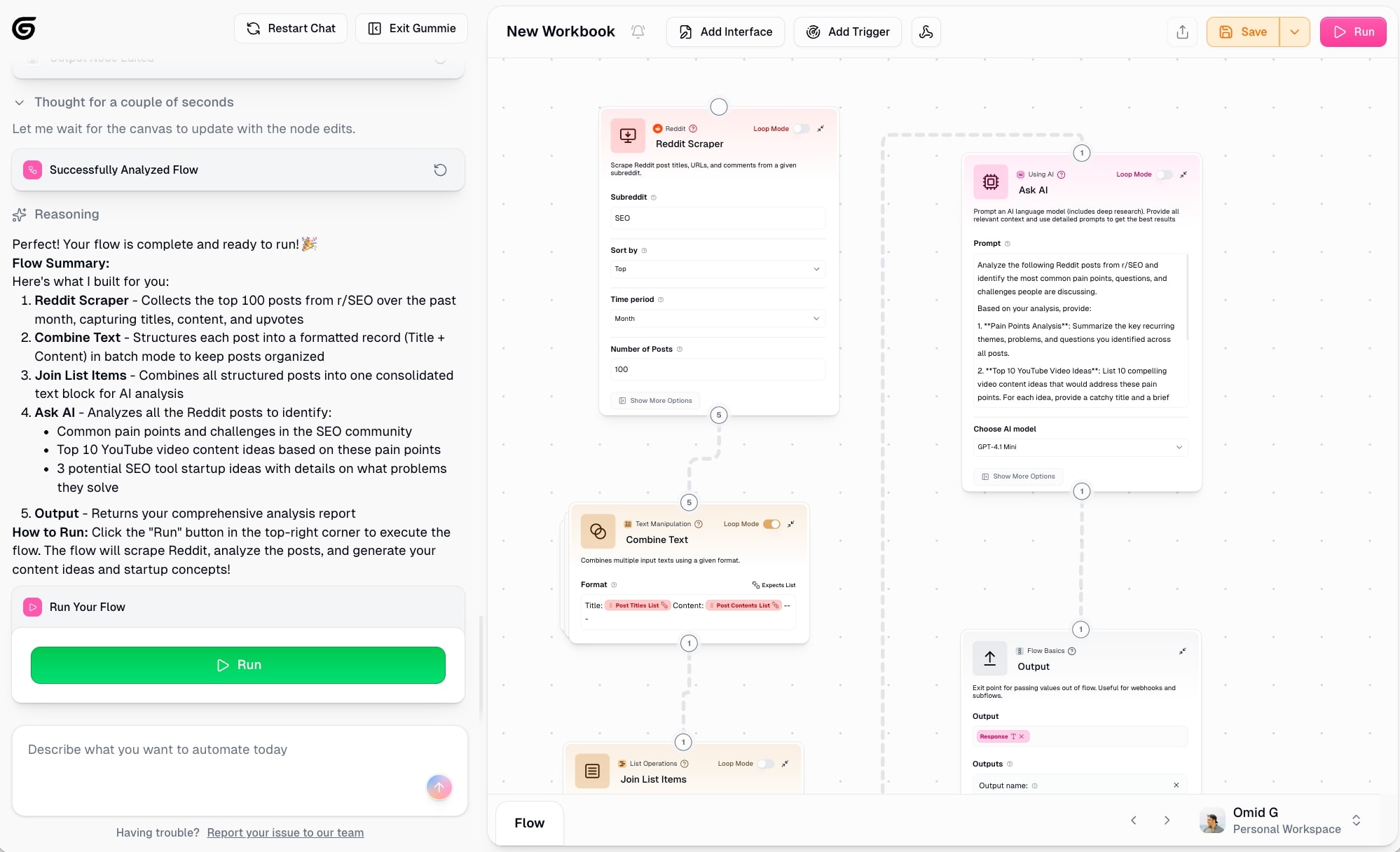
Task: Click the Join List Items node icon
Action: [592, 771]
